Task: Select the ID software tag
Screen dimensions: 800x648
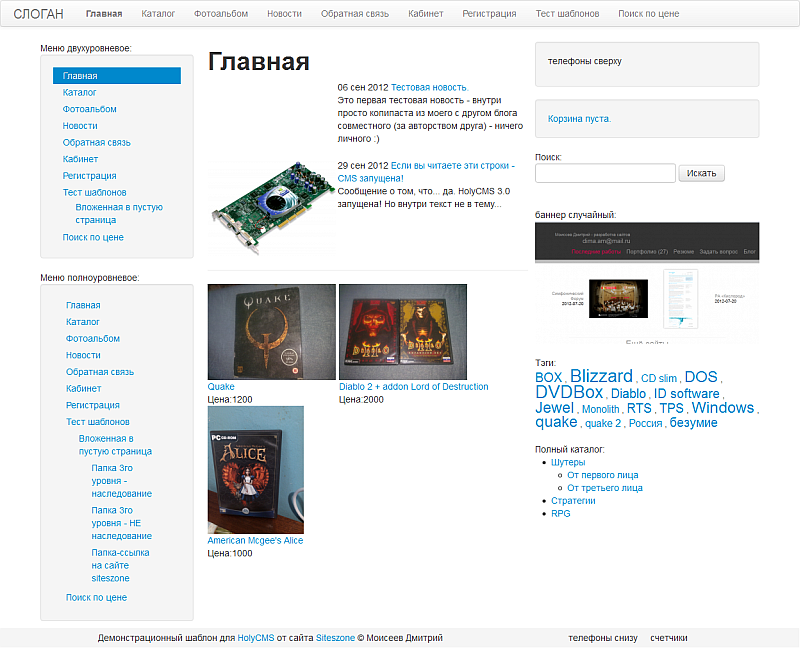Action: pyautogui.click(x=687, y=394)
